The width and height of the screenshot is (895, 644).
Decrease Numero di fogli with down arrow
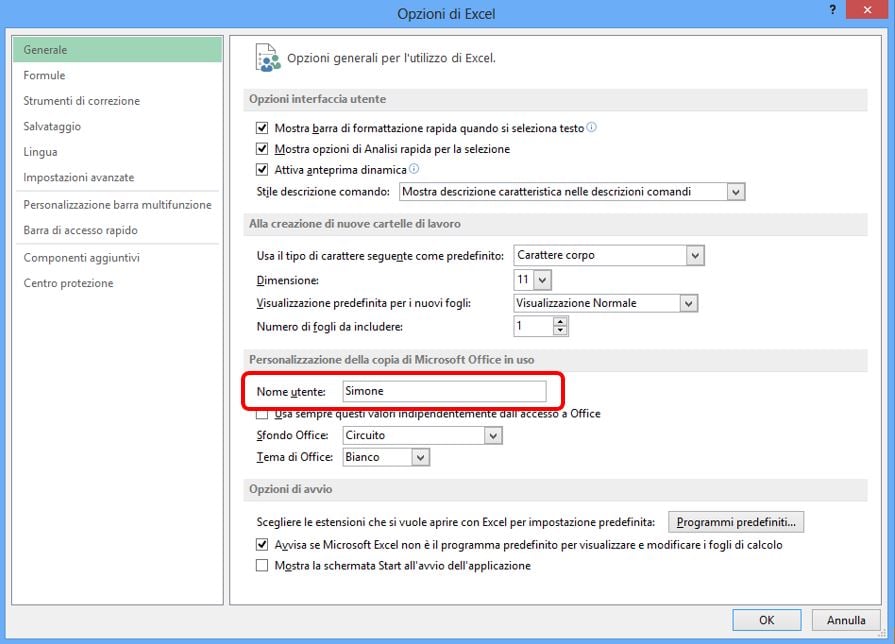(561, 331)
